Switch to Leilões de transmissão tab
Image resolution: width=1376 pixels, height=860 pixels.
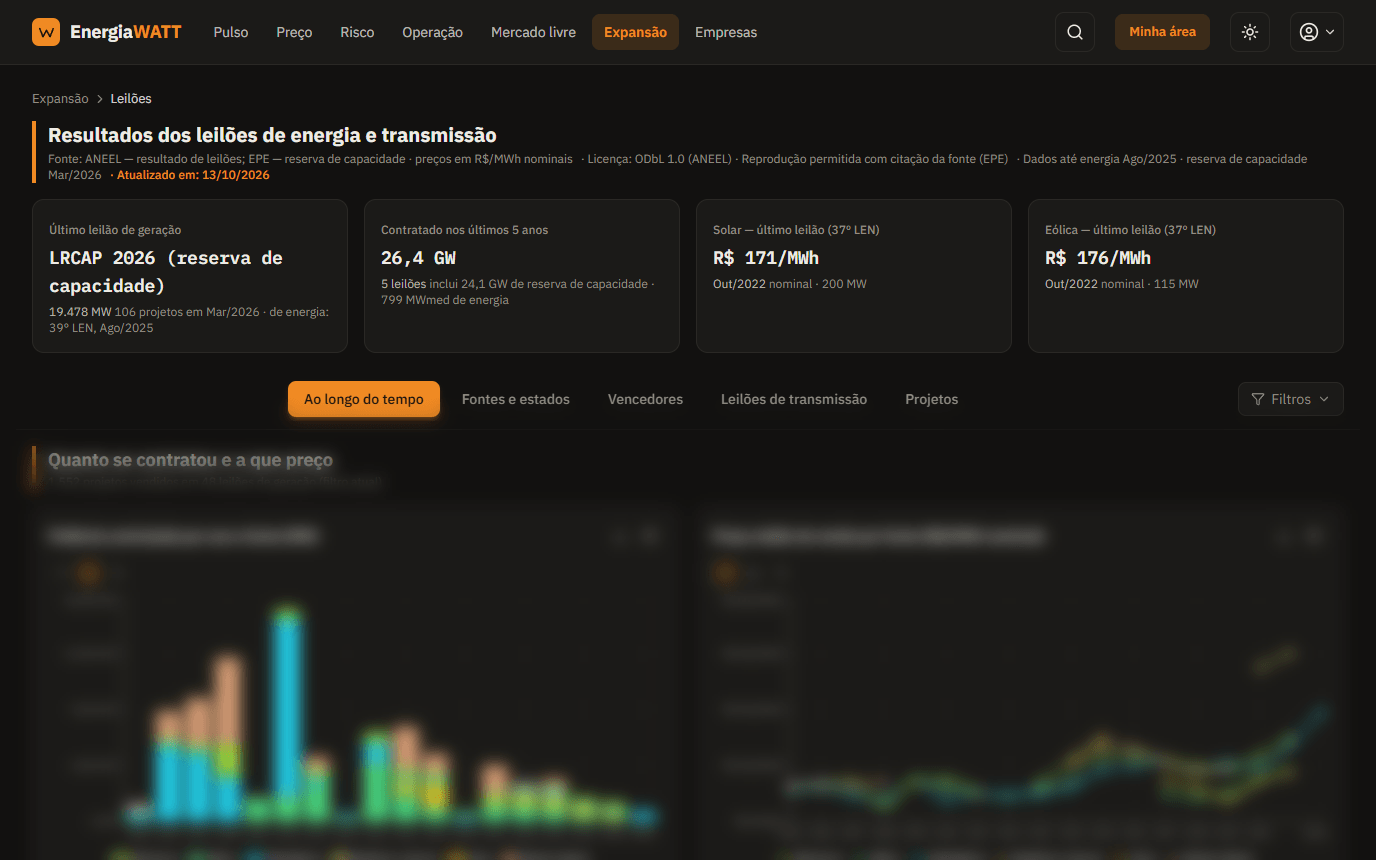(x=794, y=399)
